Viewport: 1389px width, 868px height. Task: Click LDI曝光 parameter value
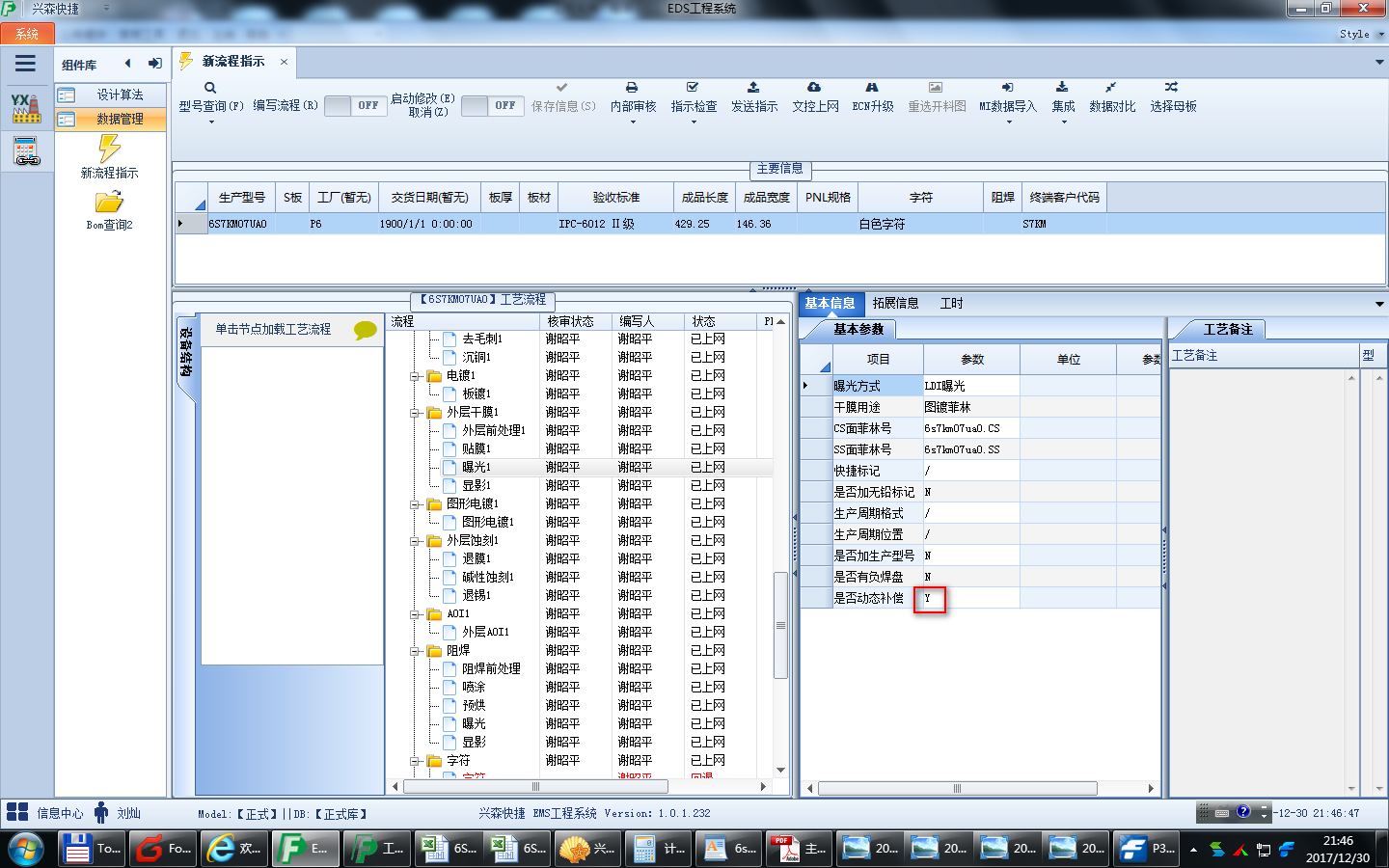pyautogui.click(x=971, y=386)
